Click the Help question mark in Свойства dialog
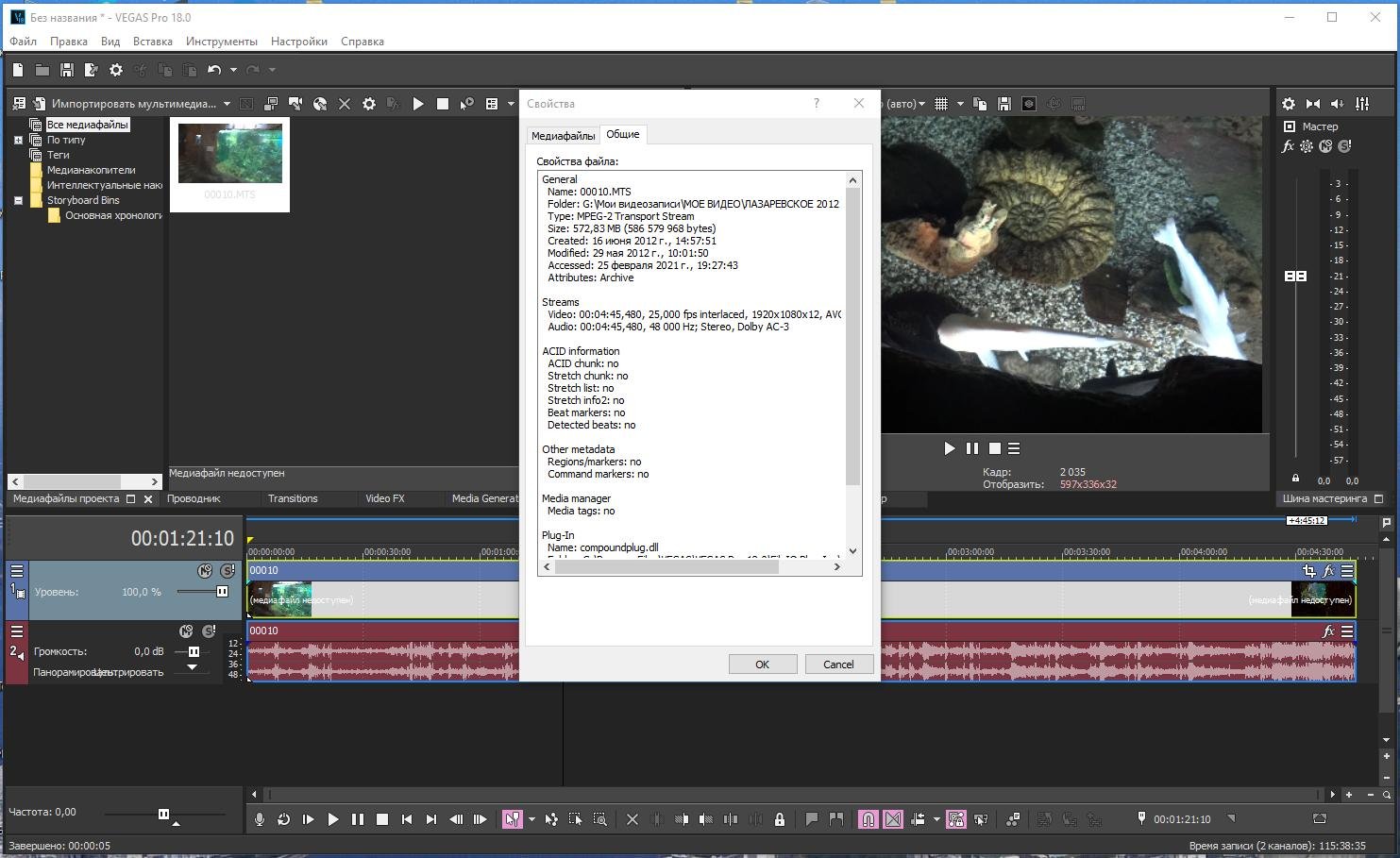Viewport: 1400px width, 858px height. (817, 103)
